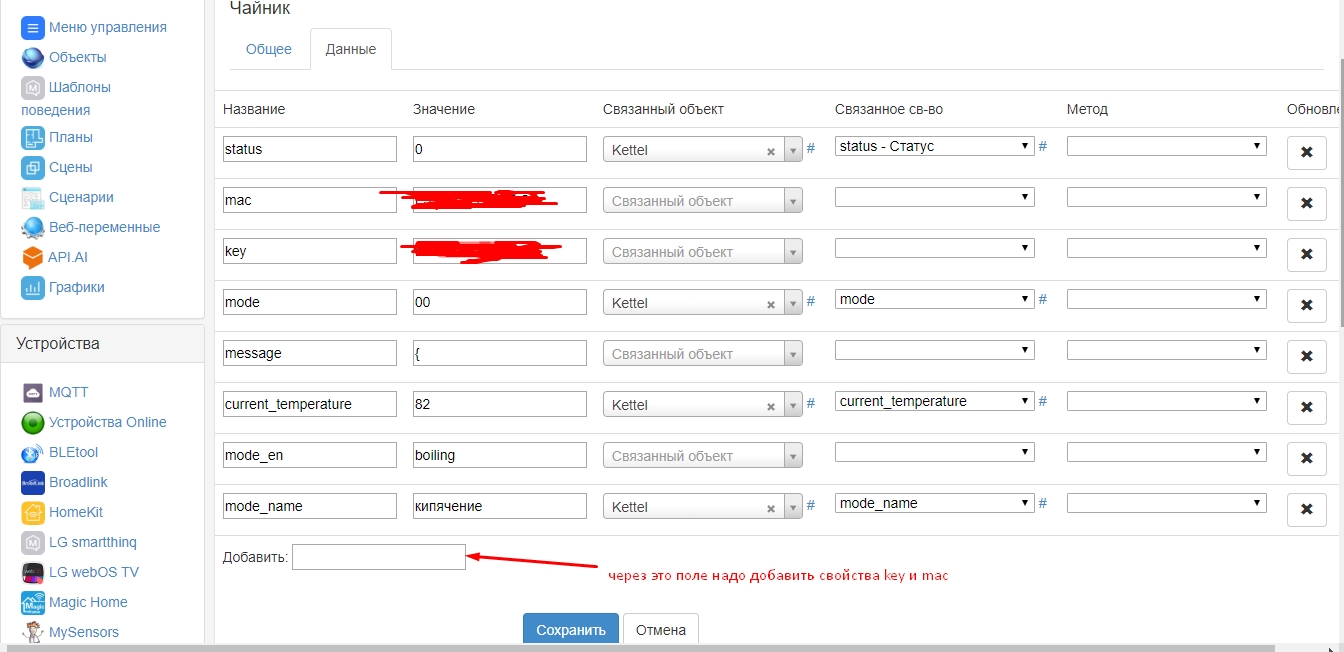
Task: Delete the mode_name property row
Action: click(1306, 509)
